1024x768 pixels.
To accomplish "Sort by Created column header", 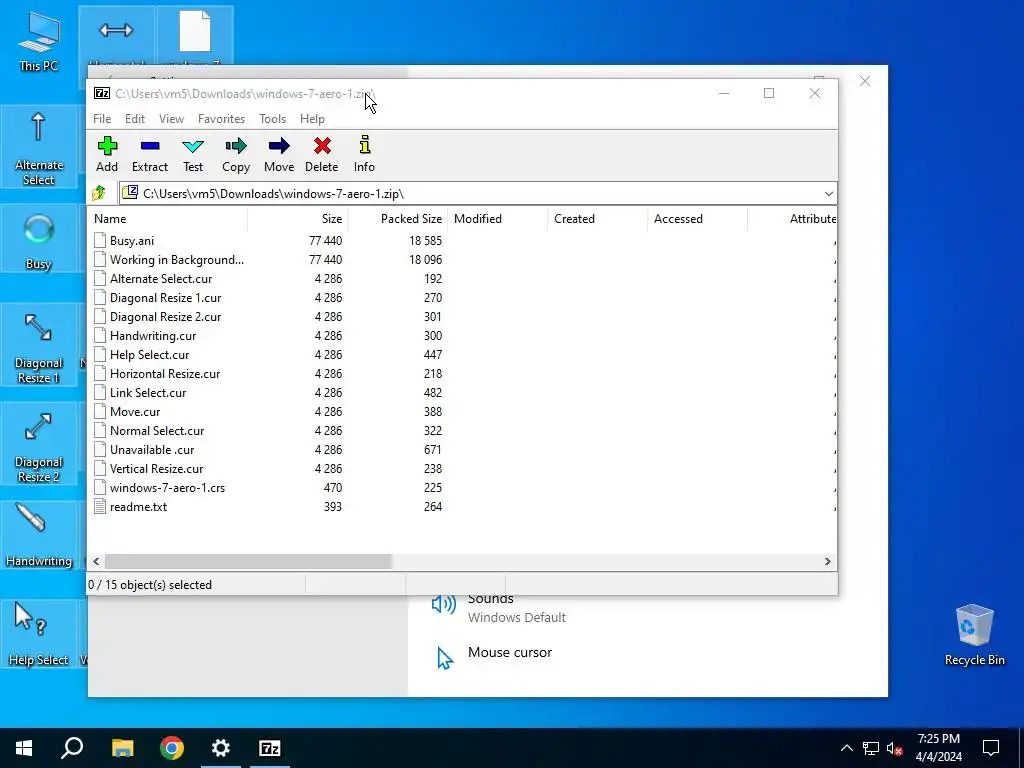I will (598, 219).
